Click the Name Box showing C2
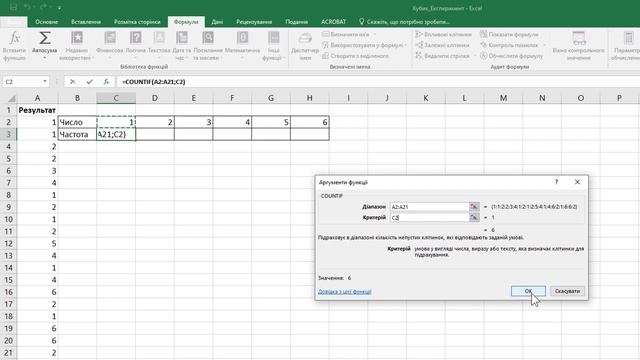 [22, 82]
